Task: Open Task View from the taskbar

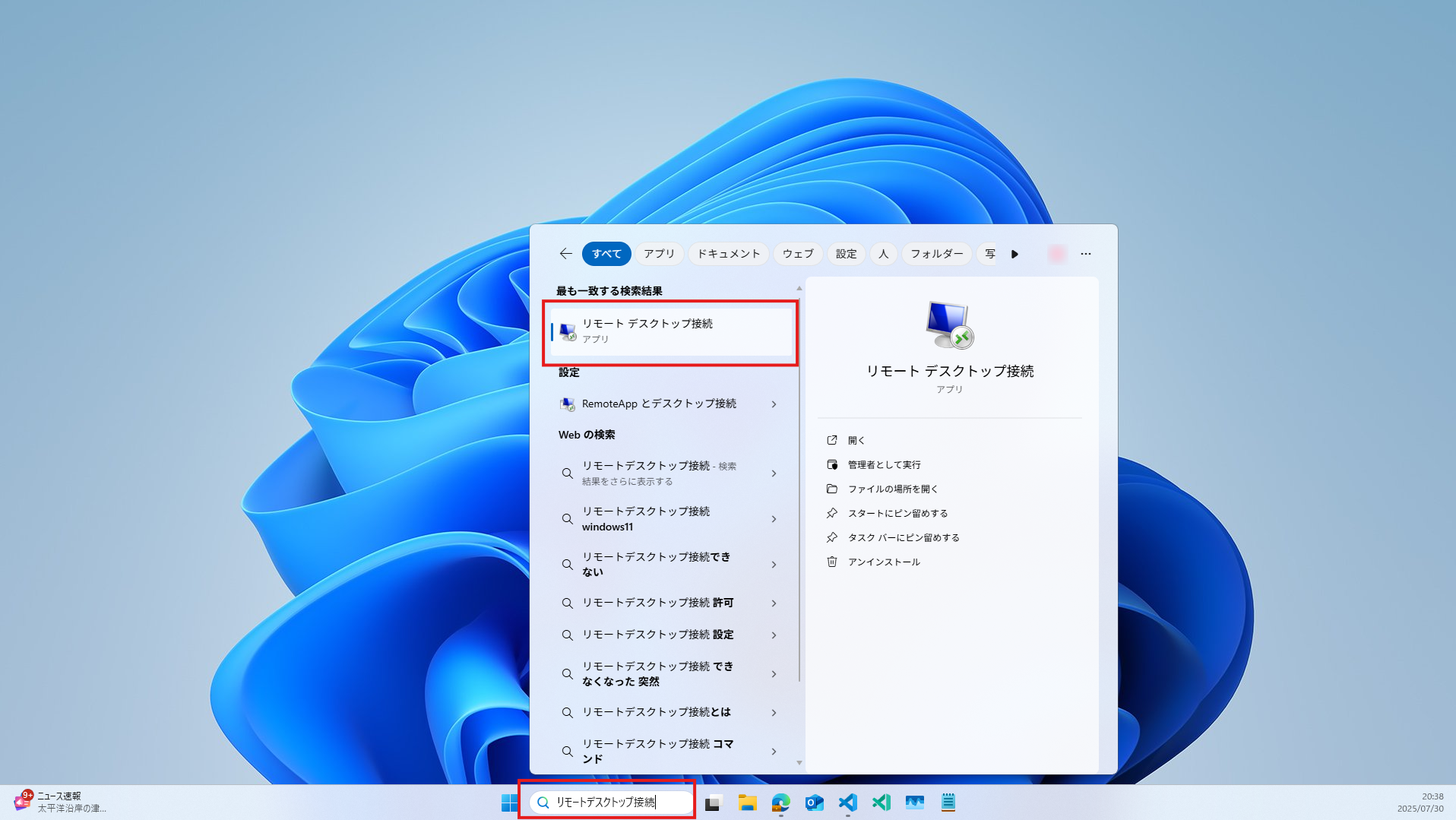Action: click(712, 802)
